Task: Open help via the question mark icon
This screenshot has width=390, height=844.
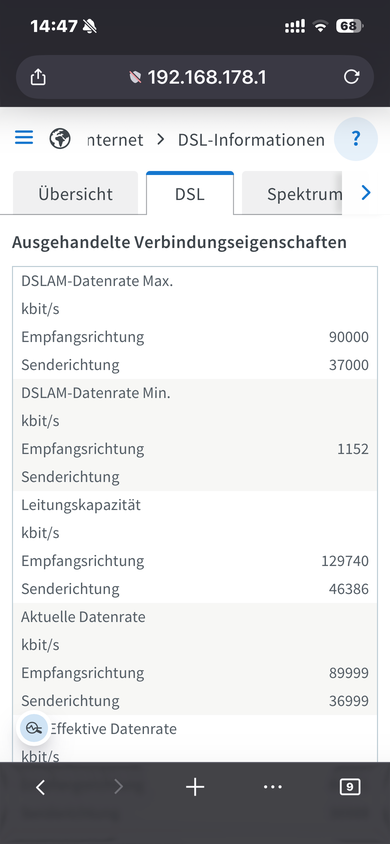Action: click(356, 139)
